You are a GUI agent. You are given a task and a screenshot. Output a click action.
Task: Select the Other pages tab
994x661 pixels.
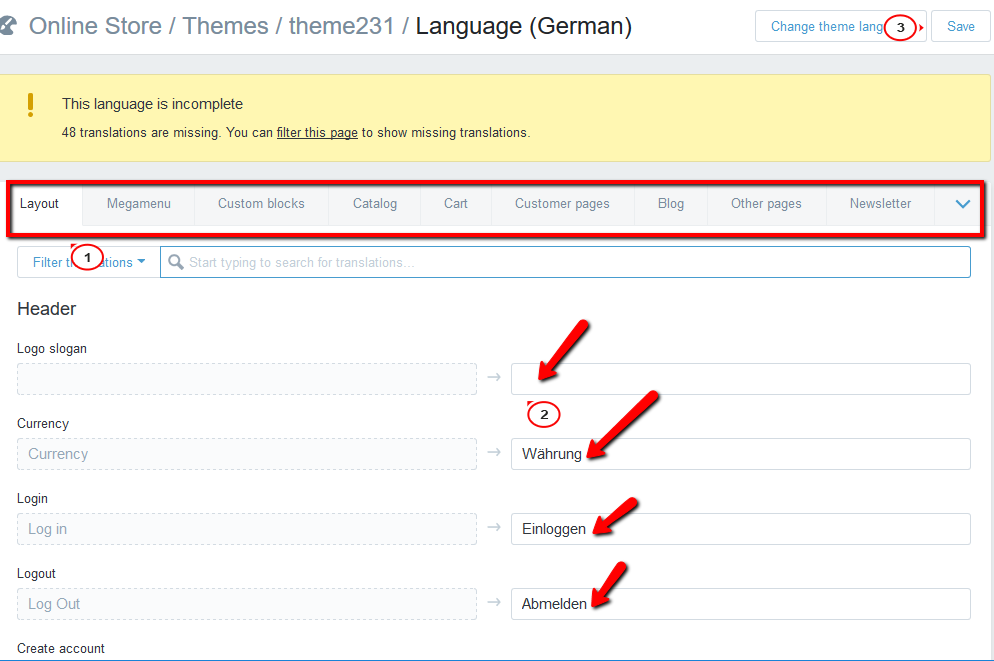tap(766, 203)
